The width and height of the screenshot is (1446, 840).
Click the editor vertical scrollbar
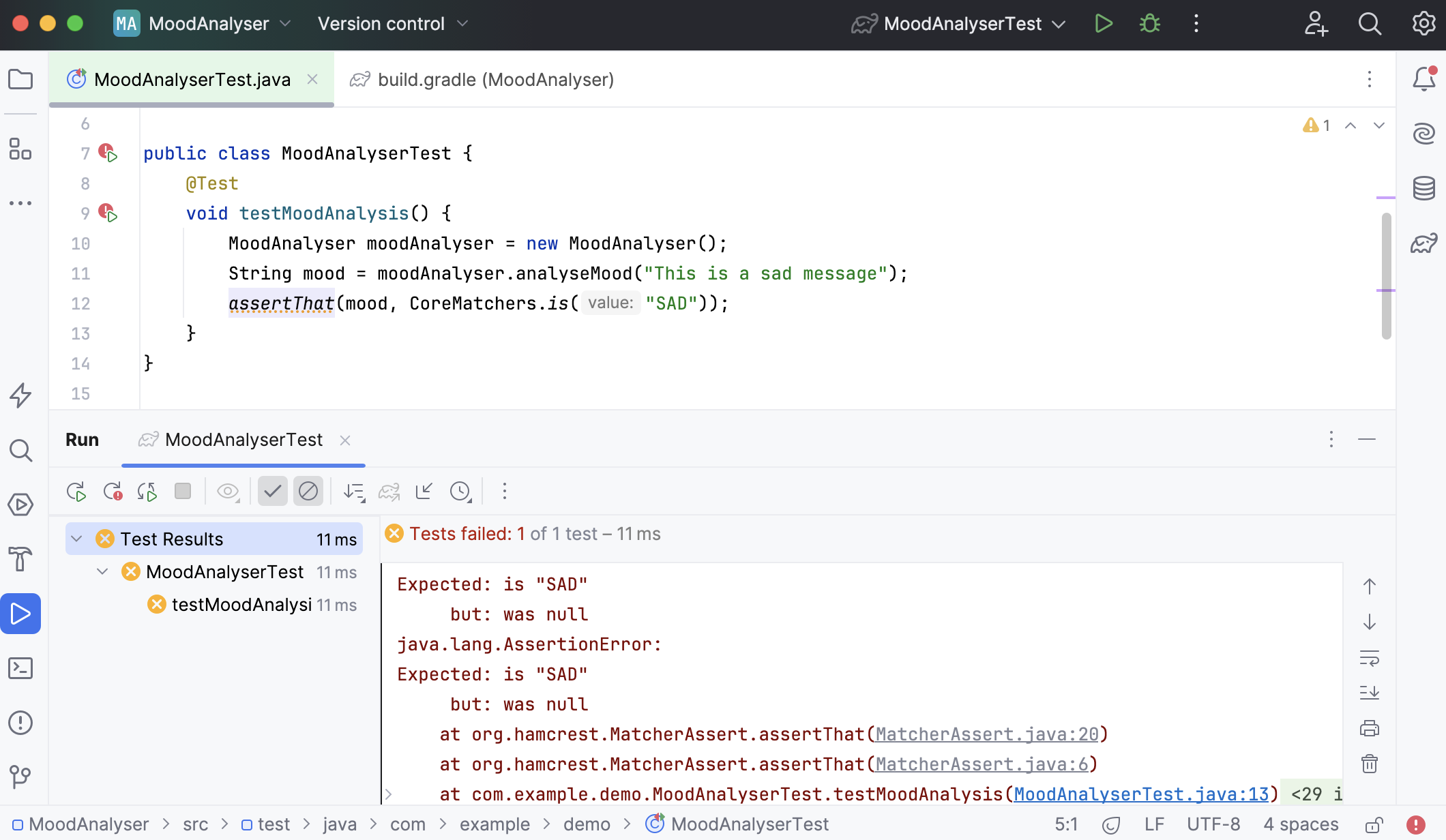pyautogui.click(x=1386, y=276)
